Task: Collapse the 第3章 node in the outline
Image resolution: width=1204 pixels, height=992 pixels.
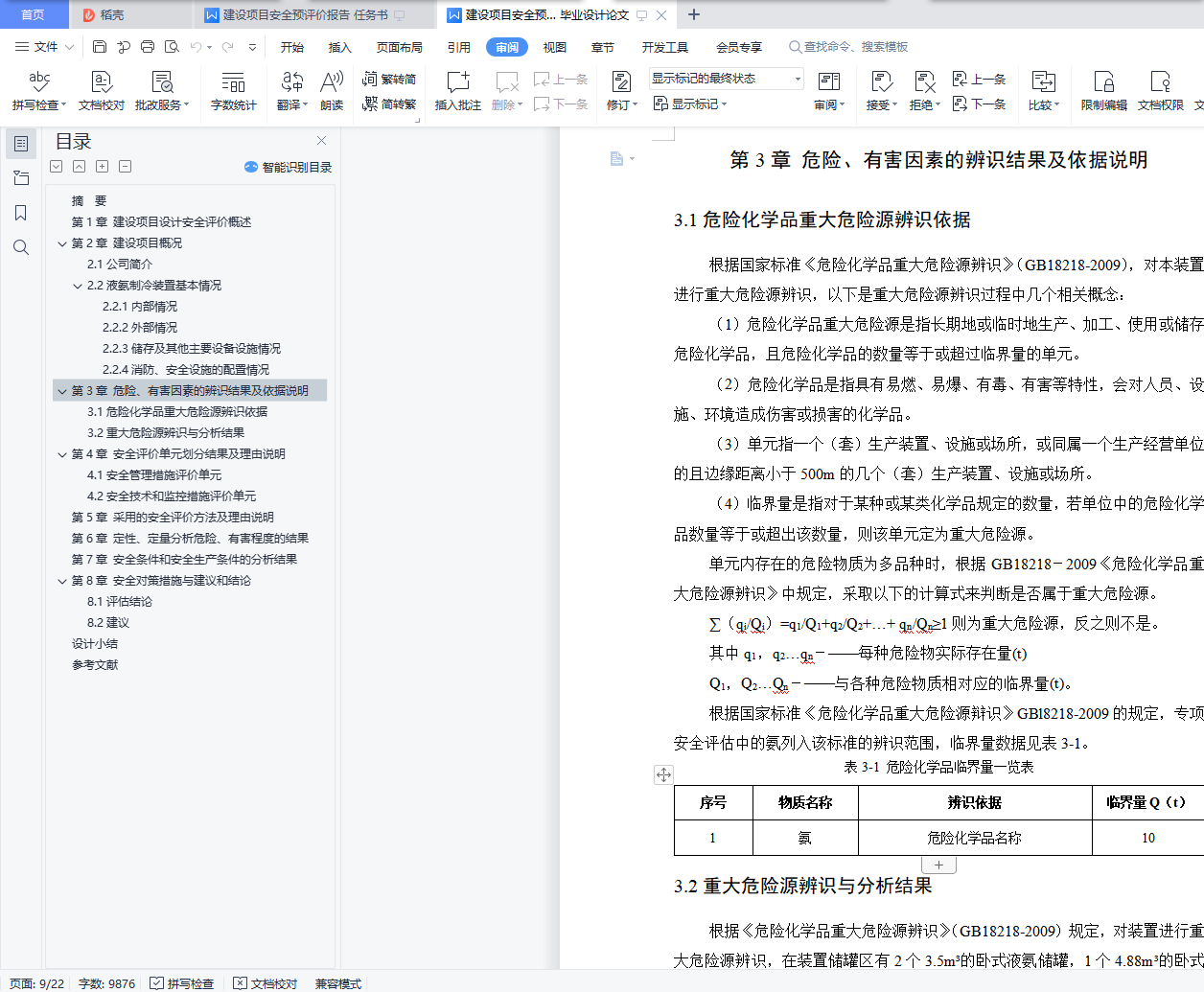Action: click(62, 391)
